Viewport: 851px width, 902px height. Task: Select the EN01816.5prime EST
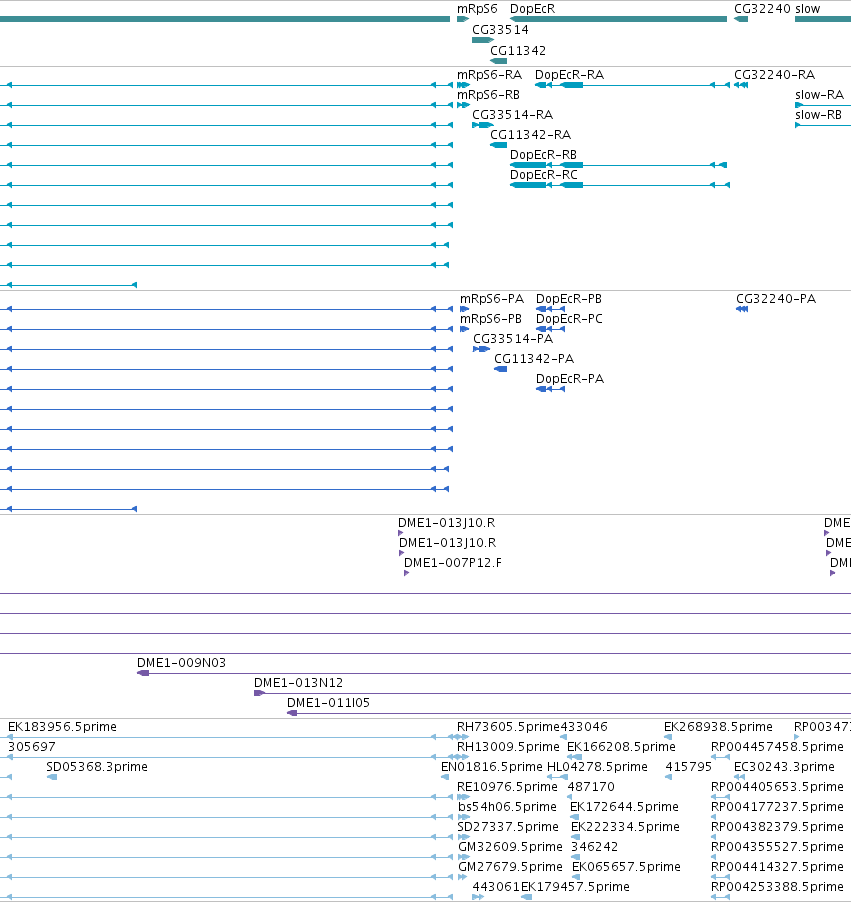click(x=445, y=777)
